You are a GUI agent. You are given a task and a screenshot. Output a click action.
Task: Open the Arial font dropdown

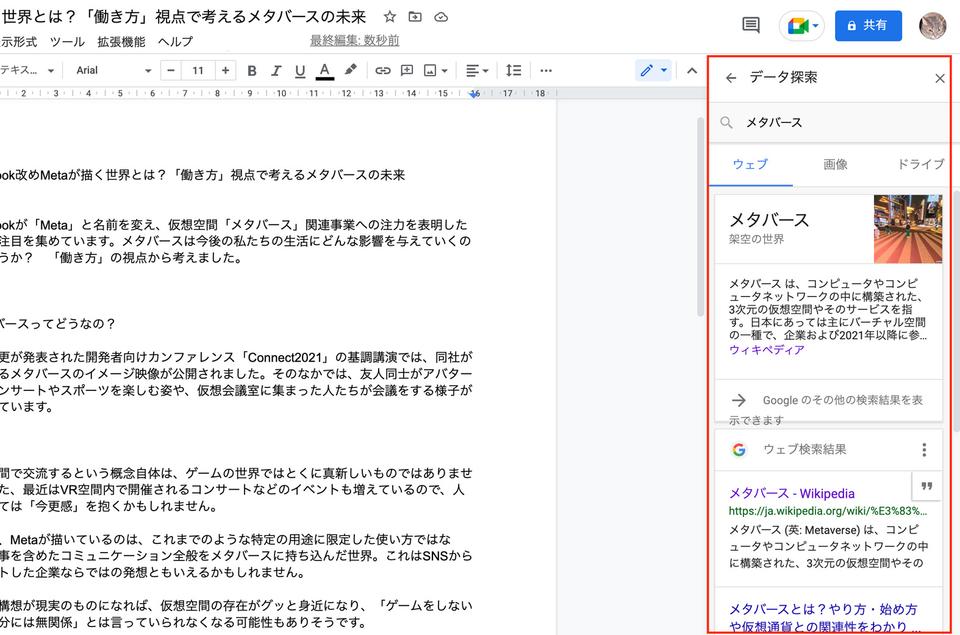113,70
